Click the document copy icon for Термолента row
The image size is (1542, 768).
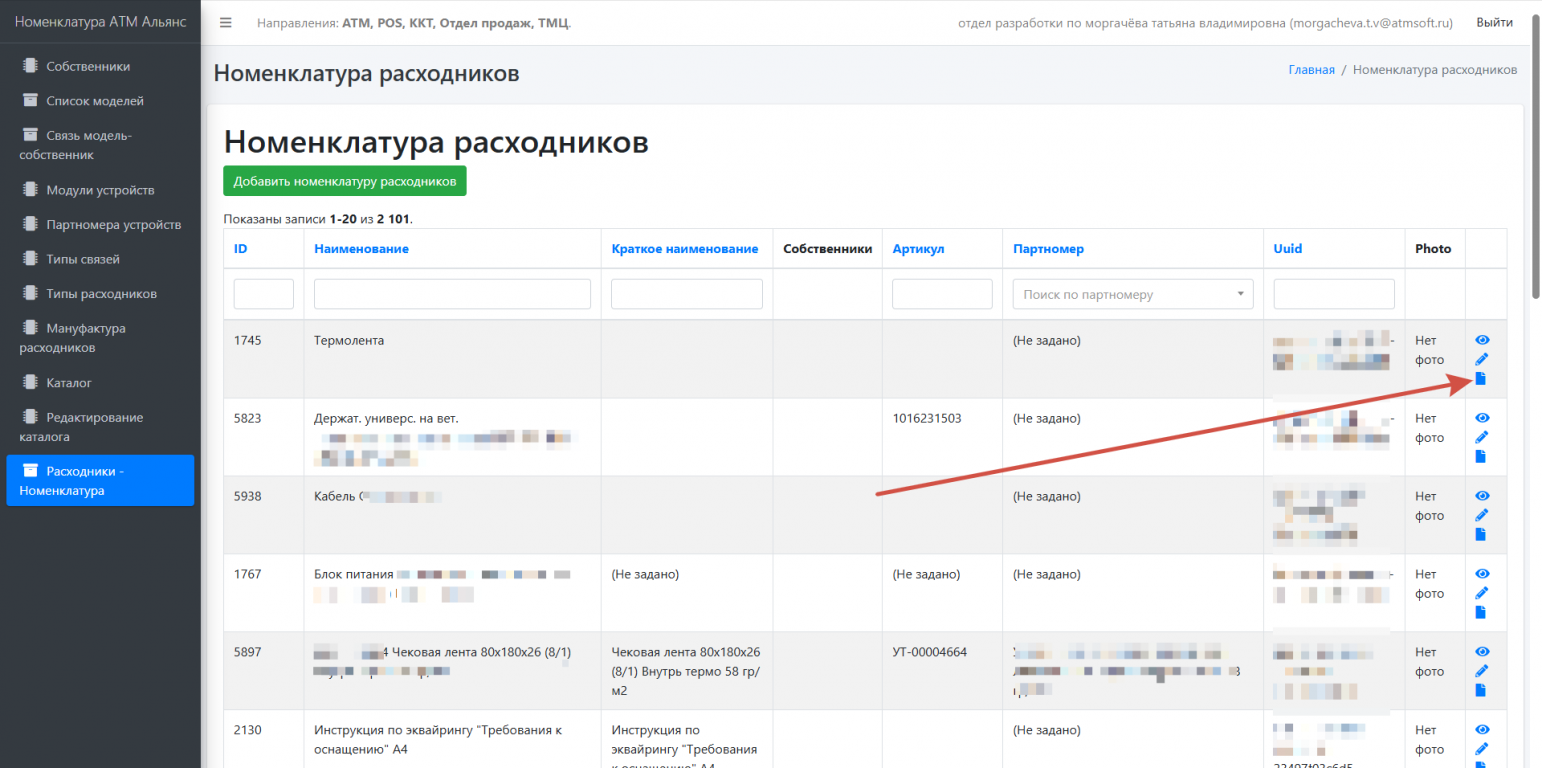(1481, 378)
